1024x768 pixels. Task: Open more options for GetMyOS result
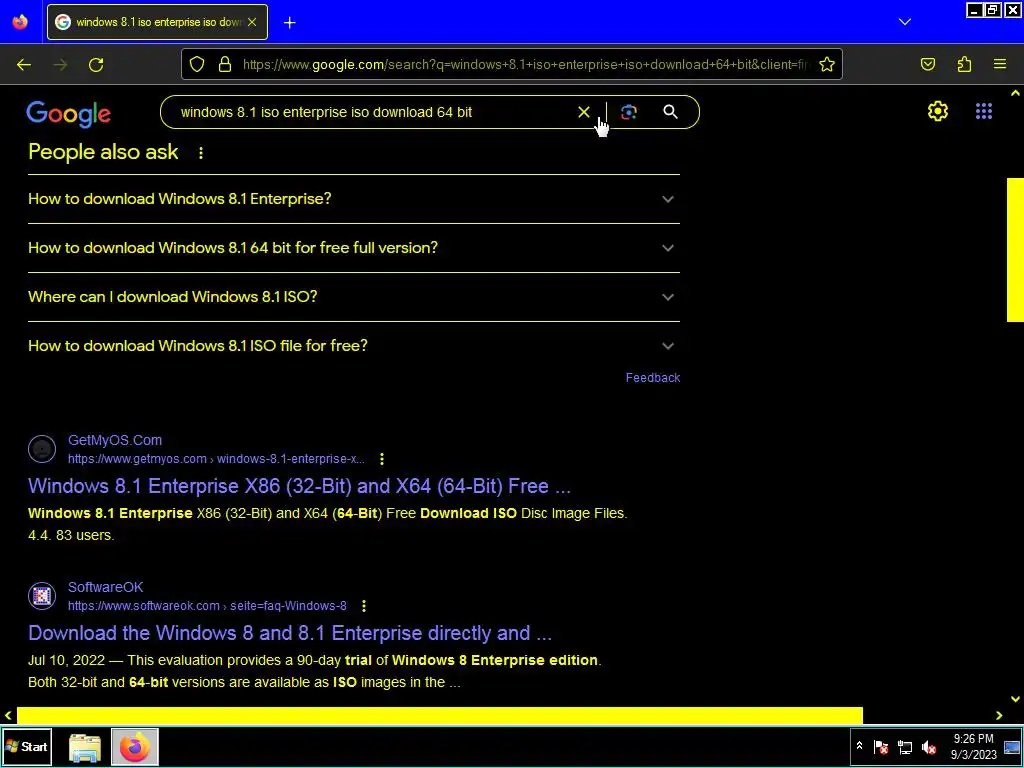click(381, 459)
